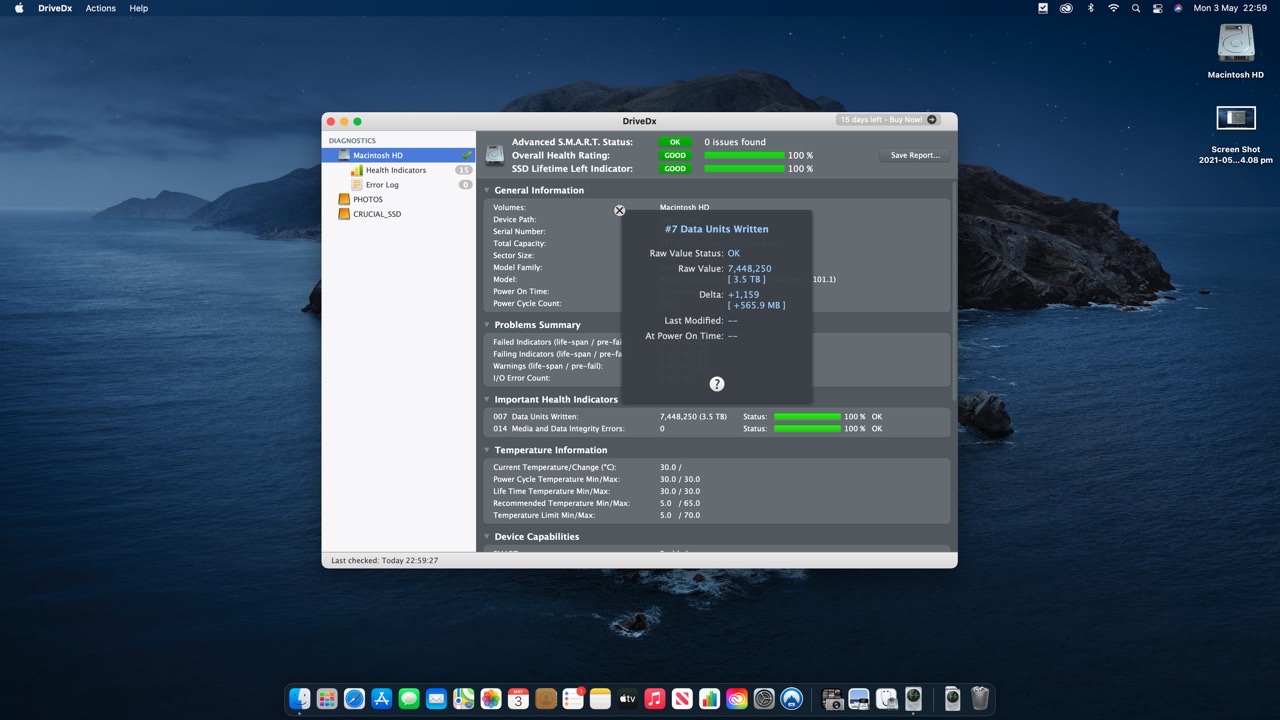Screen dimensions: 1280x720
Task: Collapse the Device Capabilities section
Action: [488, 537]
